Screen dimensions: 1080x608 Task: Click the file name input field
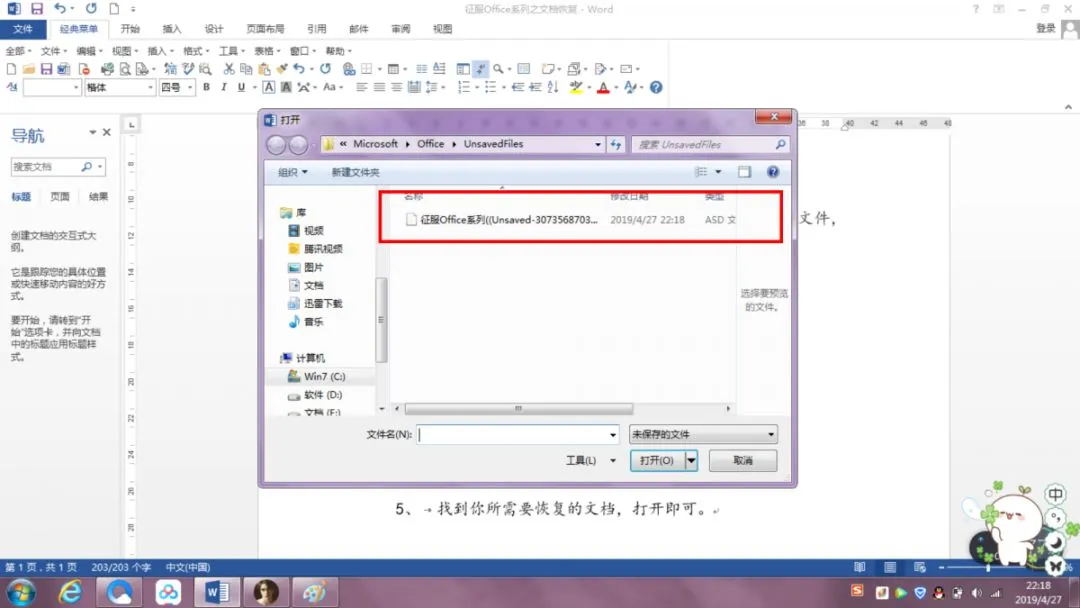tap(517, 434)
